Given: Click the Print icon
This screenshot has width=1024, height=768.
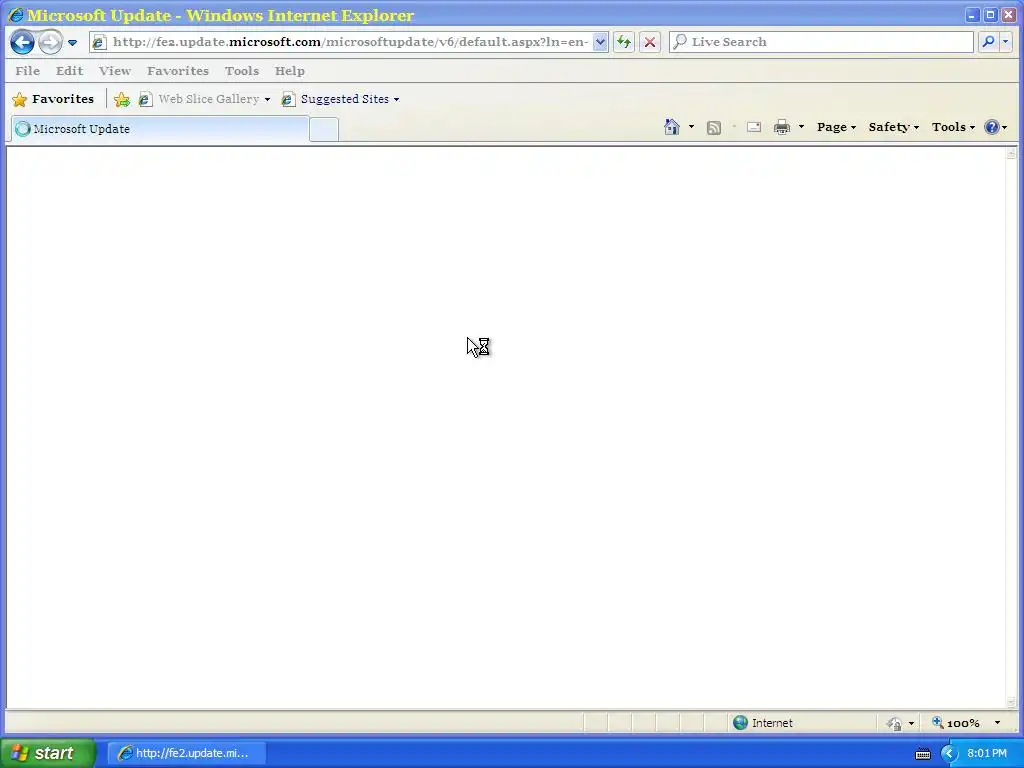Looking at the screenshot, I should click(x=782, y=127).
